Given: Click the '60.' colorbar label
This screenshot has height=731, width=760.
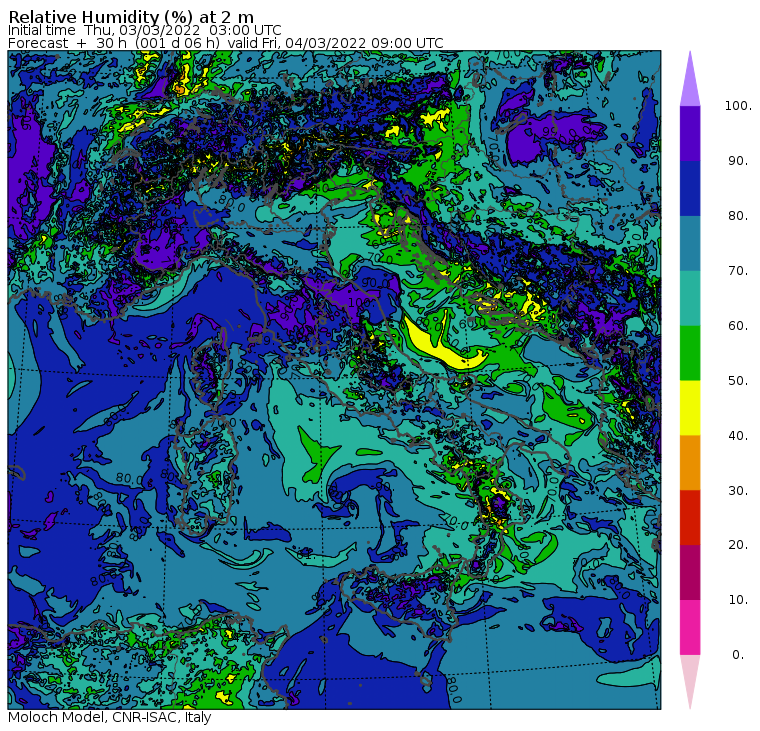Looking at the screenshot, I should (x=738, y=326).
